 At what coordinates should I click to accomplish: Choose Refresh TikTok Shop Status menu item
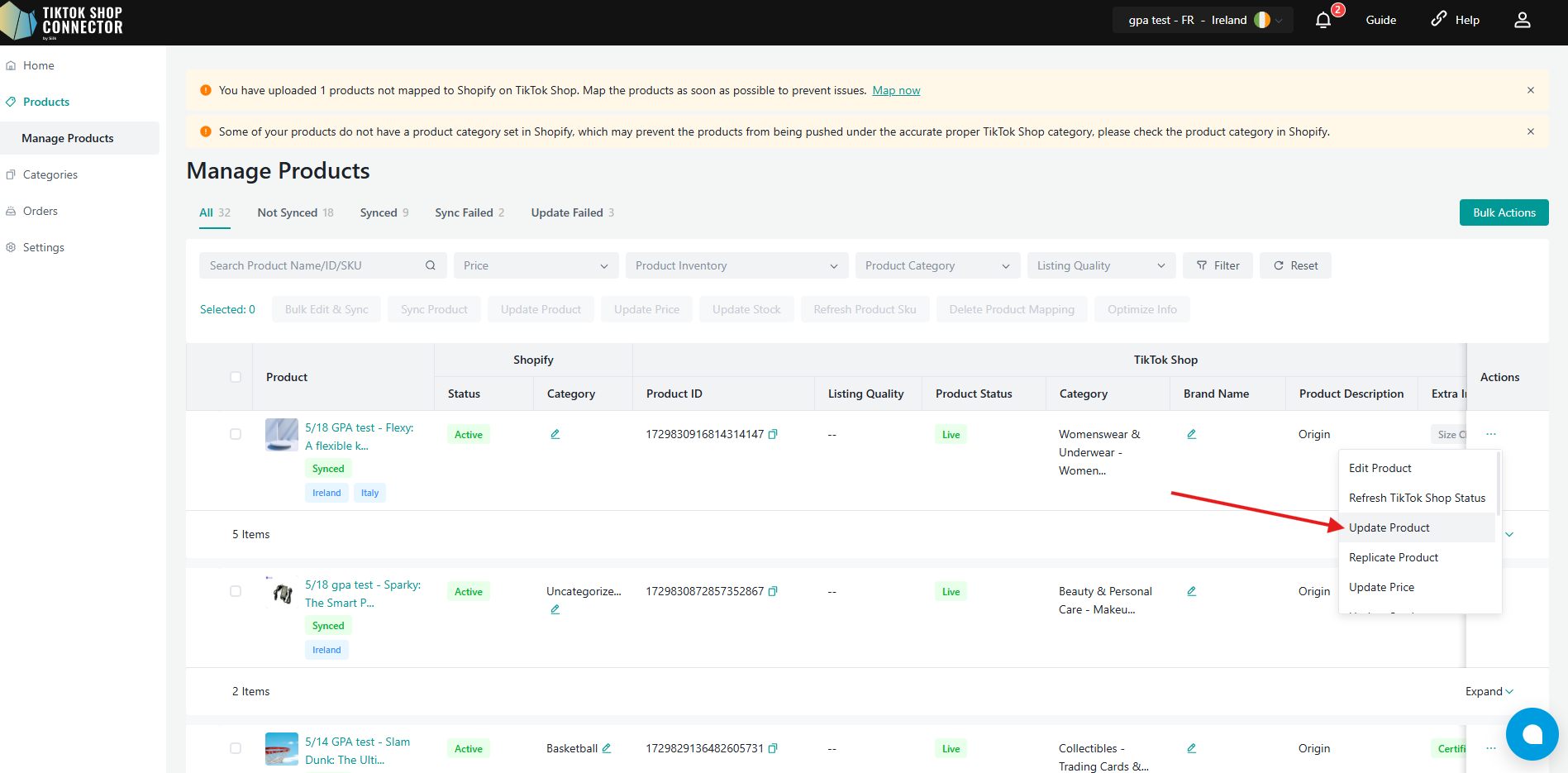pos(1418,498)
